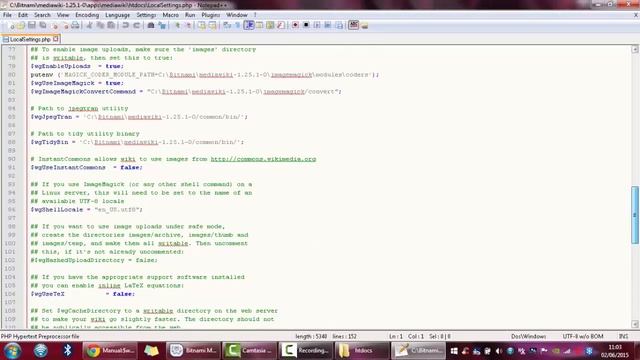The height and width of the screenshot is (360, 640).
Task: Click the Zoom In toolbar icon
Action: pos(177,25)
